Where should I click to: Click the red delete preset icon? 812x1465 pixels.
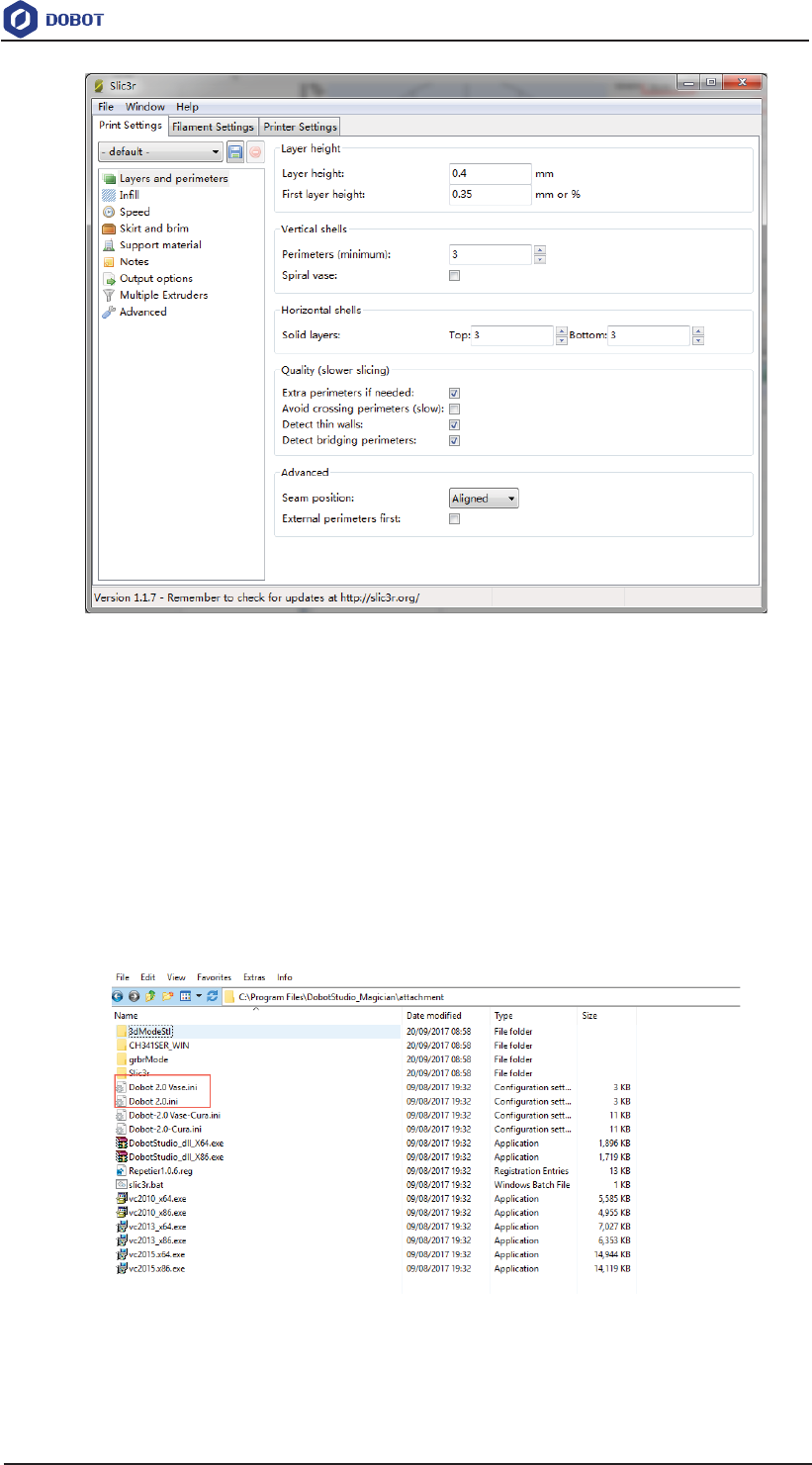click(x=255, y=152)
